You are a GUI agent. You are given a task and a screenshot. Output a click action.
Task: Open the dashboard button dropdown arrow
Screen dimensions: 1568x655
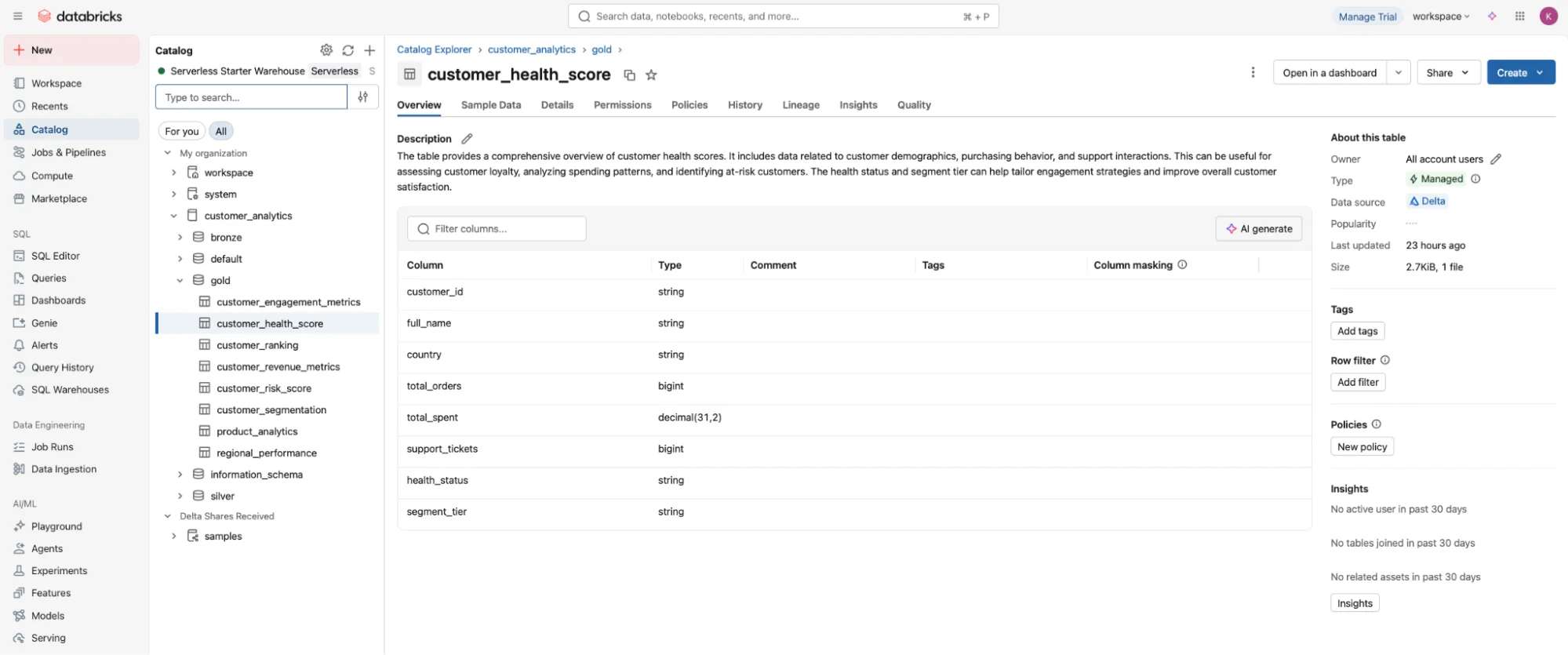click(1399, 73)
